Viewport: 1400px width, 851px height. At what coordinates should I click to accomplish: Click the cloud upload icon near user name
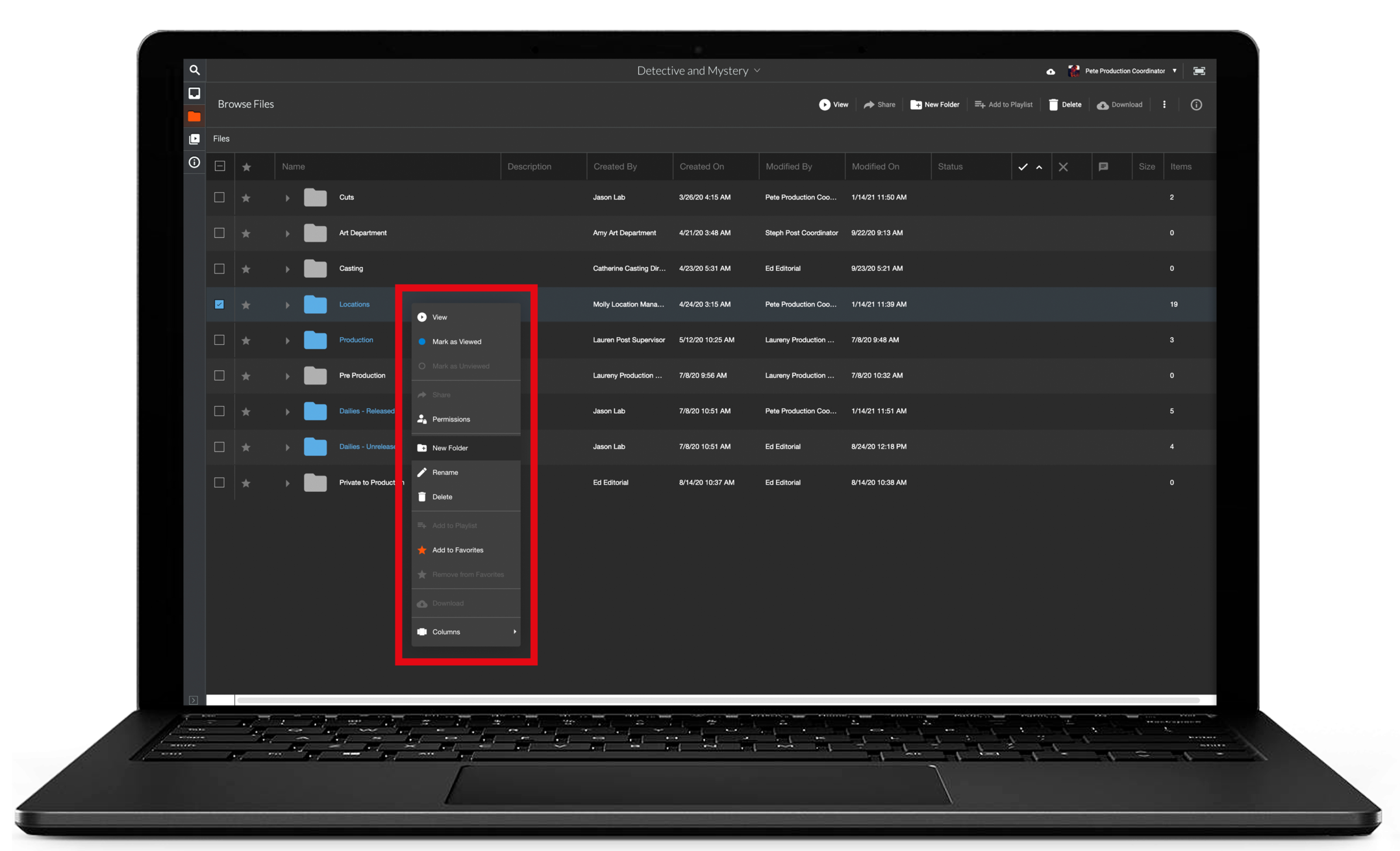[1051, 71]
